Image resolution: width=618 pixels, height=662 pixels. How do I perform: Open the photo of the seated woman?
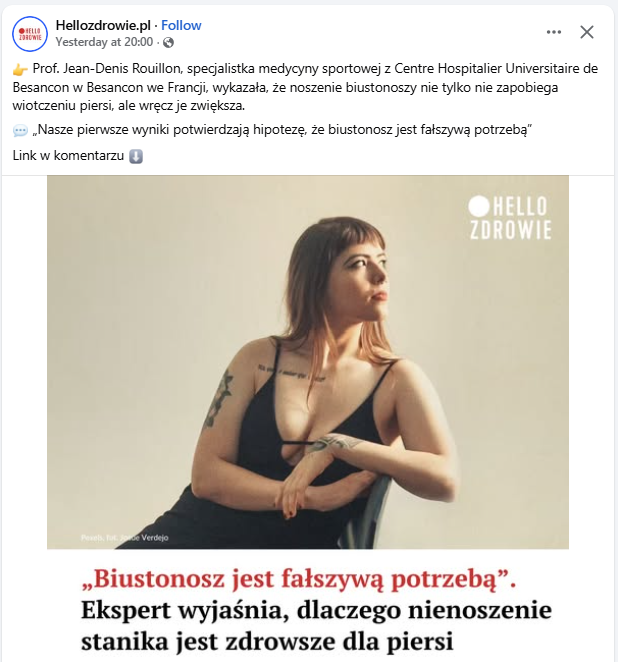tap(308, 362)
